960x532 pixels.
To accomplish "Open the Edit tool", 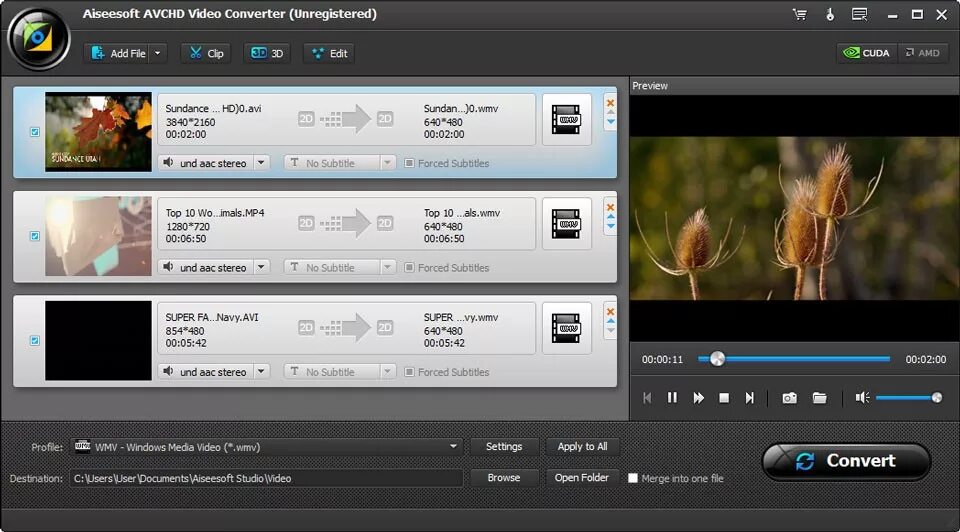I will (x=329, y=53).
